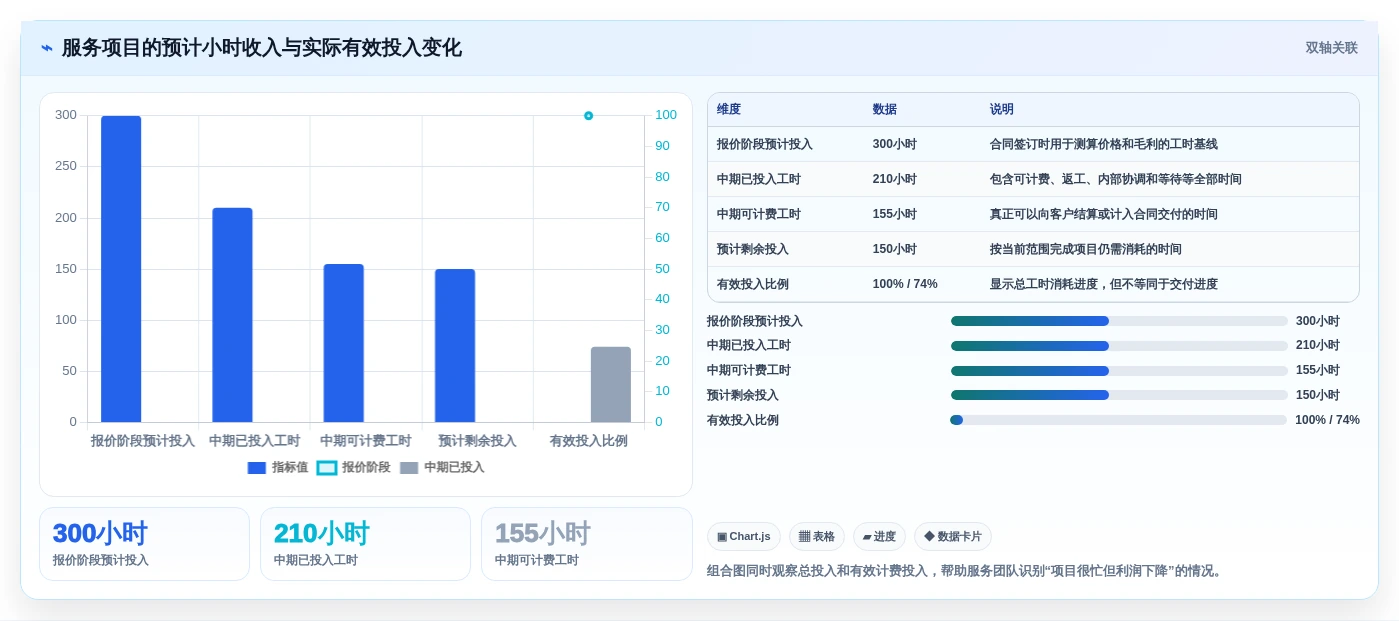This screenshot has width=1399, height=621.
Task: Click the dashboard title text
Action: pyautogui.click(x=262, y=48)
